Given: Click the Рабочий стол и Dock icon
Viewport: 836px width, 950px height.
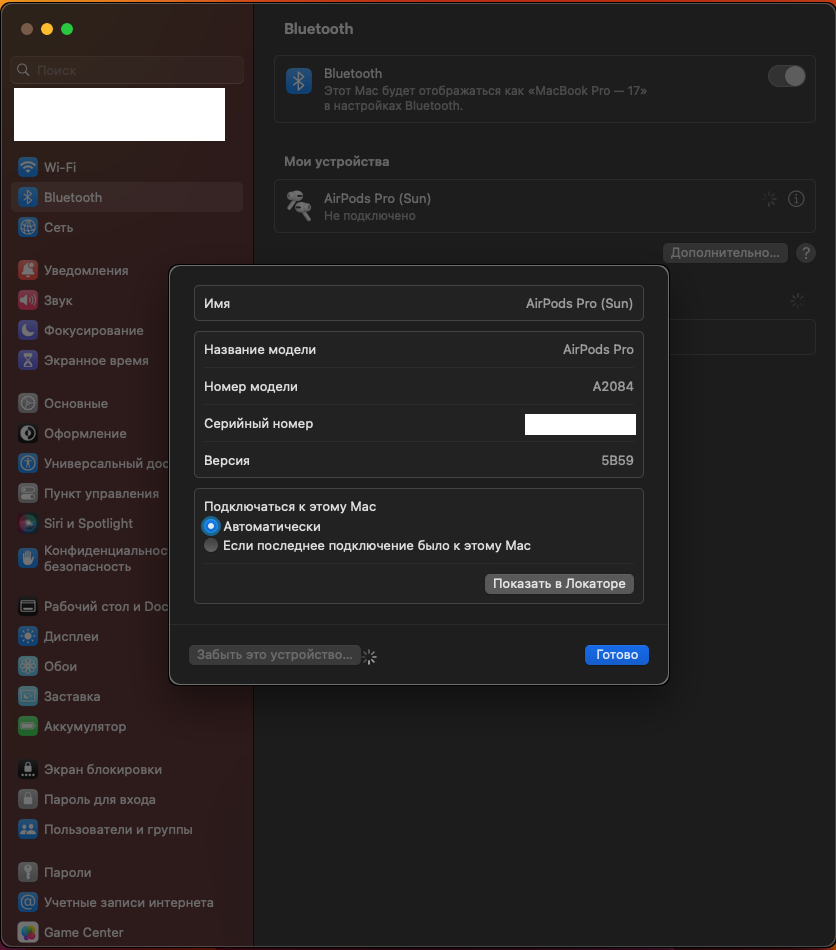Looking at the screenshot, I should tap(28, 606).
